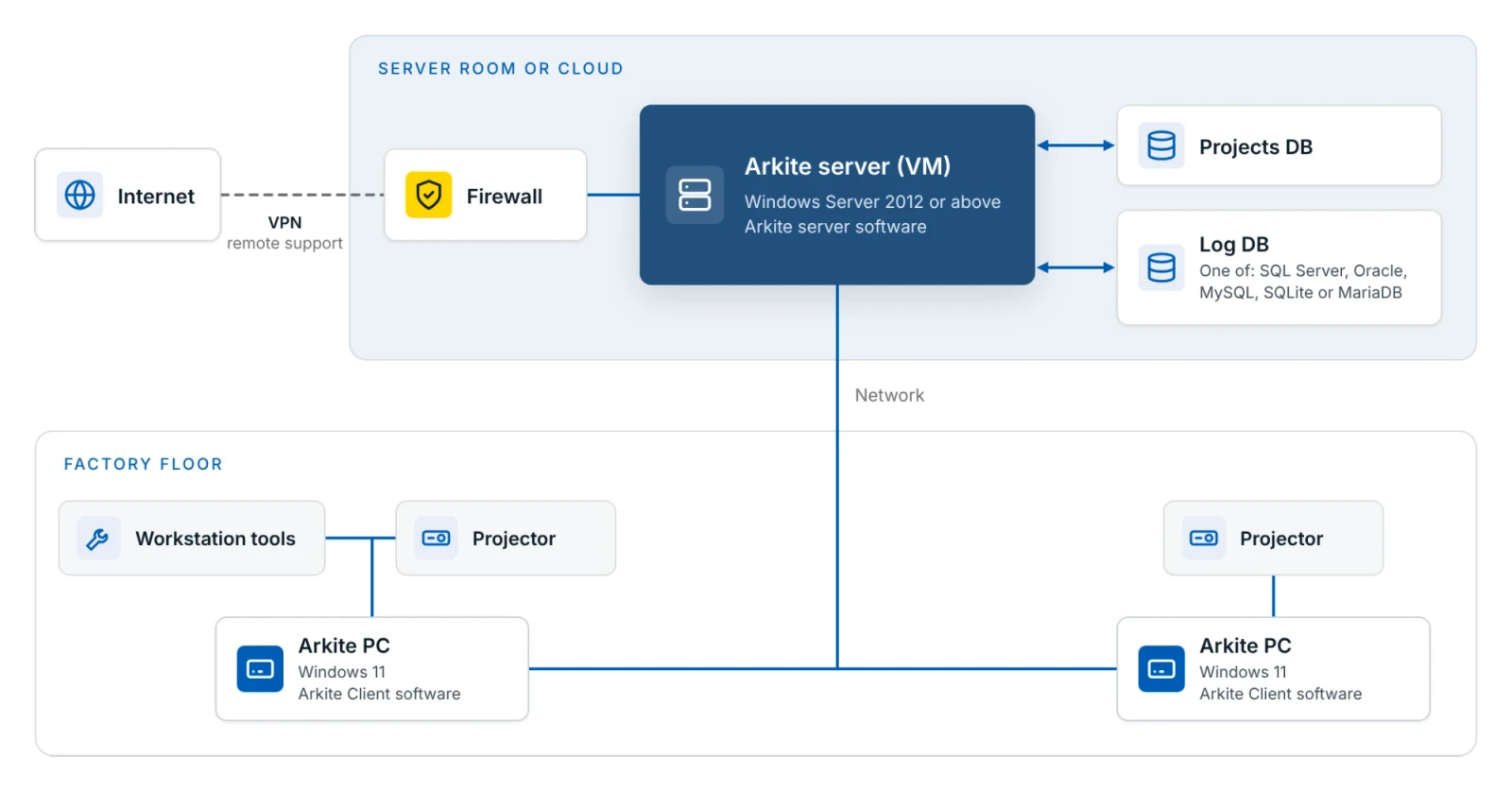Click "Arkite Client software" in right PC box
This screenshot has width=1512, height=791.
coord(1280,694)
